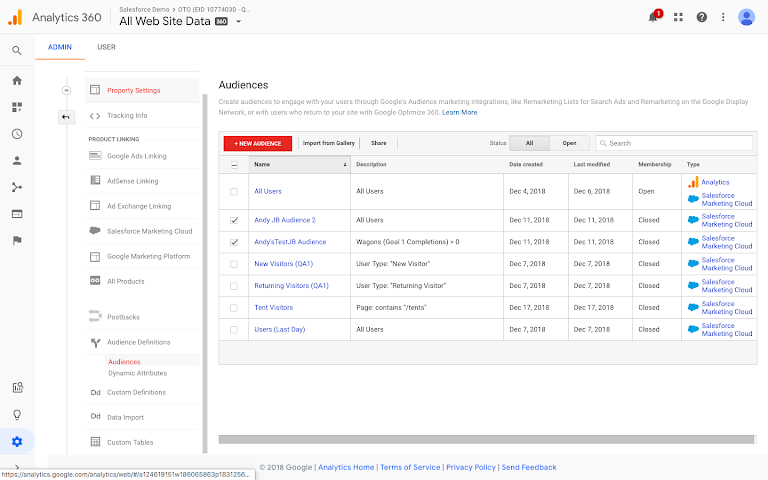Click the audience Search field

click(674, 143)
